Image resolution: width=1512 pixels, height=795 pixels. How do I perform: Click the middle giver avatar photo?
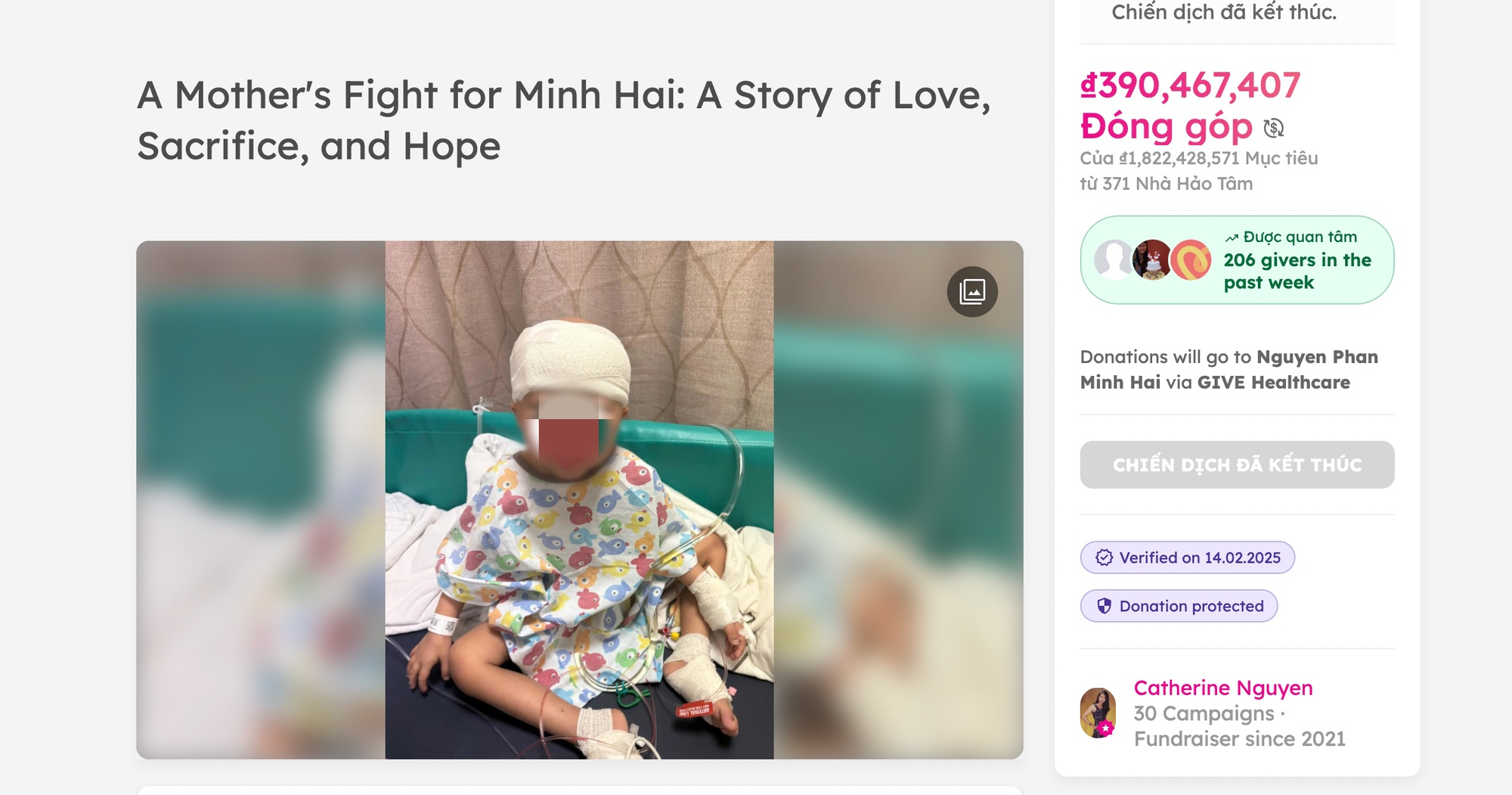[1152, 260]
